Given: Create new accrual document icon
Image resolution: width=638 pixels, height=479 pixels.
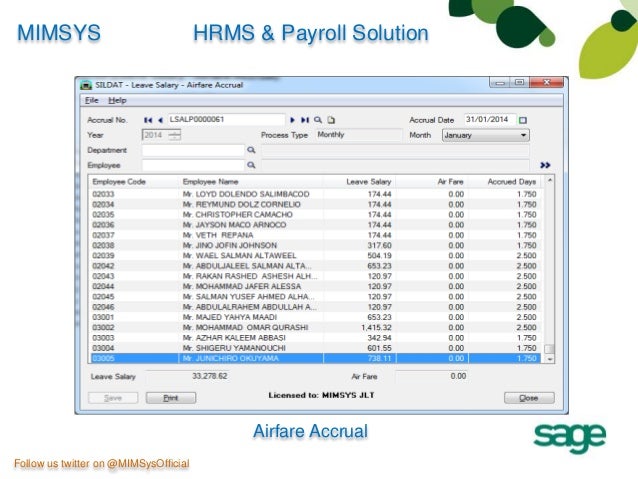Looking at the screenshot, I should (x=331, y=120).
